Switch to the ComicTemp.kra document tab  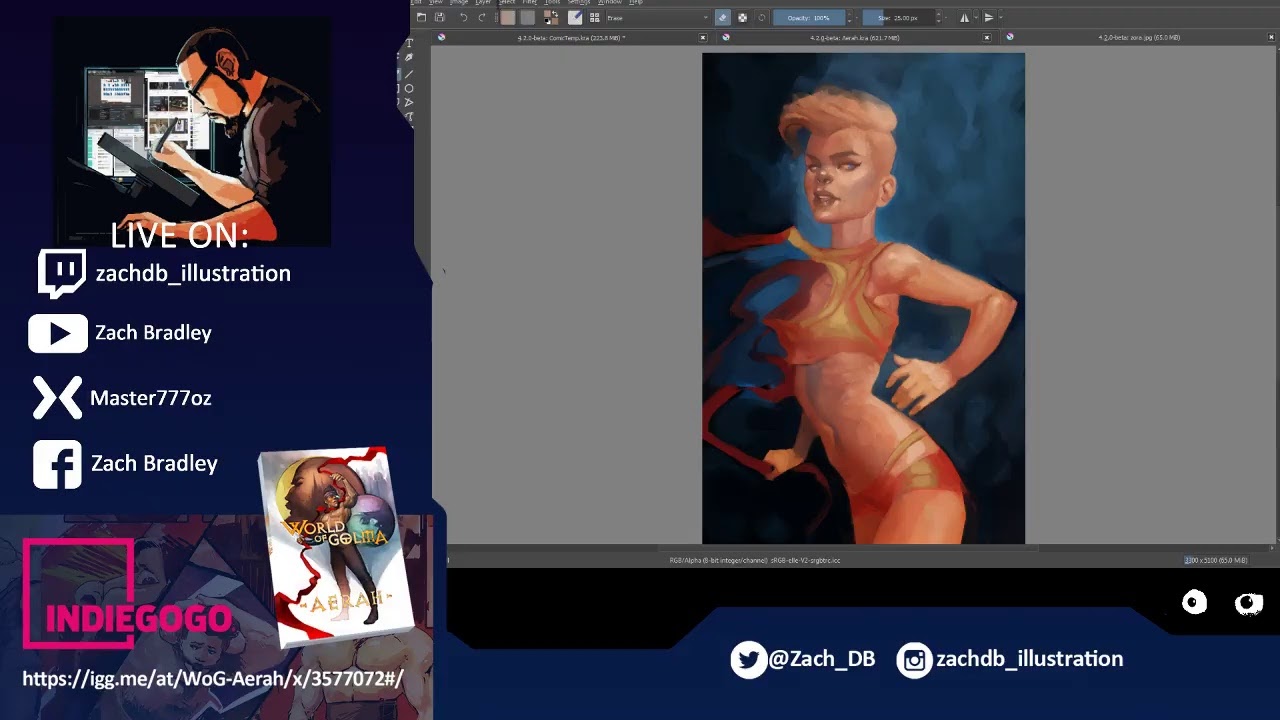coord(570,38)
